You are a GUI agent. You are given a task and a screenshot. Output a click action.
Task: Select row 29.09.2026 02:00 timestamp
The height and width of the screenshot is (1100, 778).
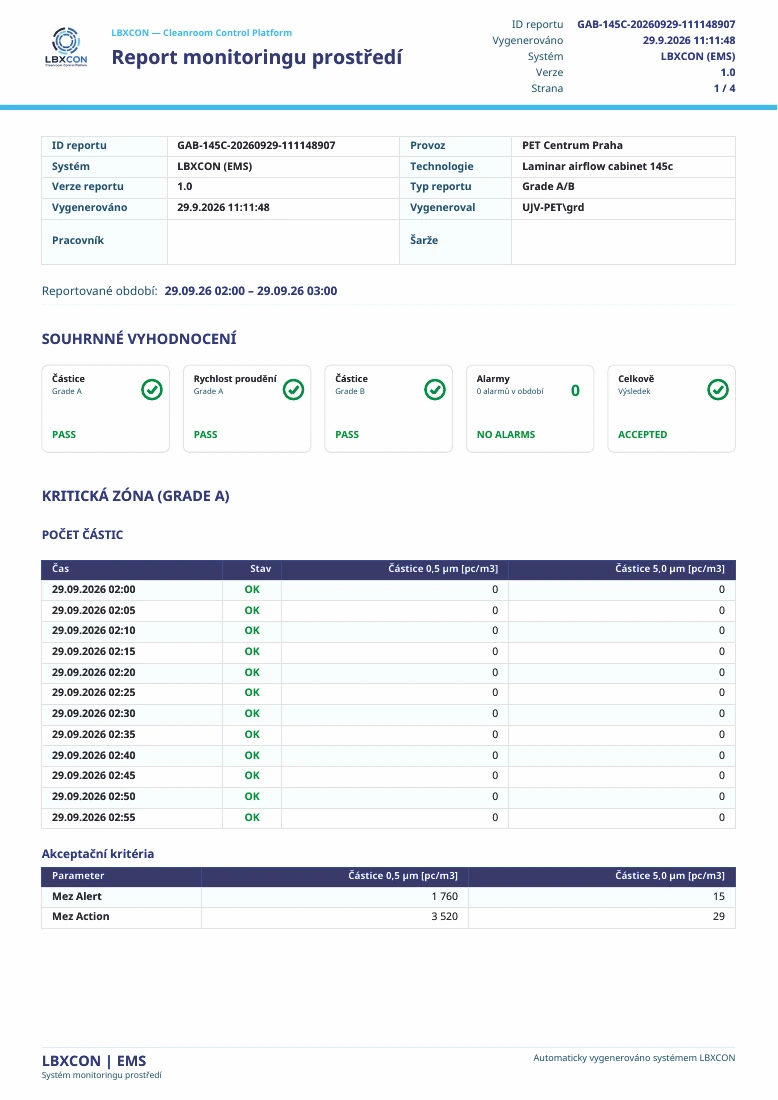click(x=93, y=589)
